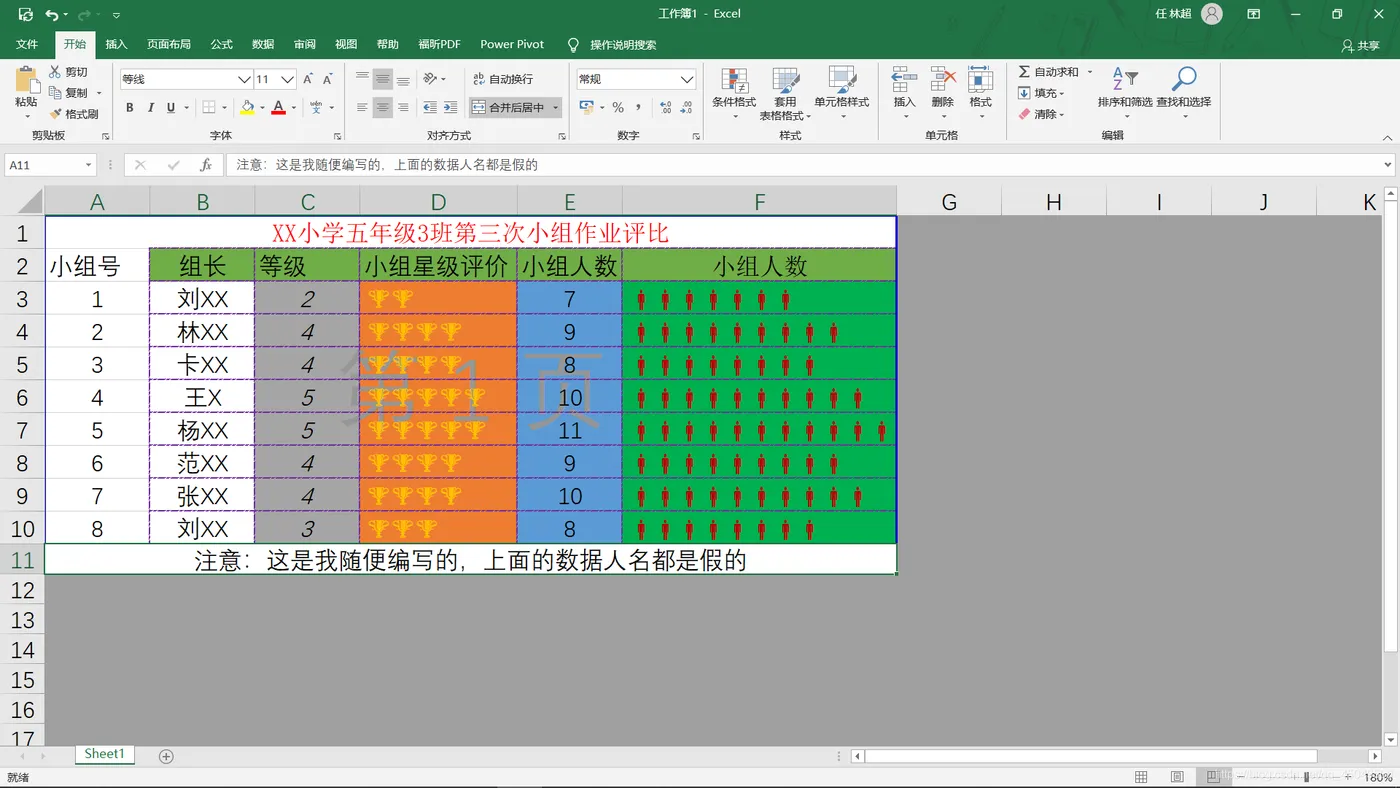This screenshot has height=788, width=1400.
Task: Apply percent style formatting
Action: click(618, 107)
